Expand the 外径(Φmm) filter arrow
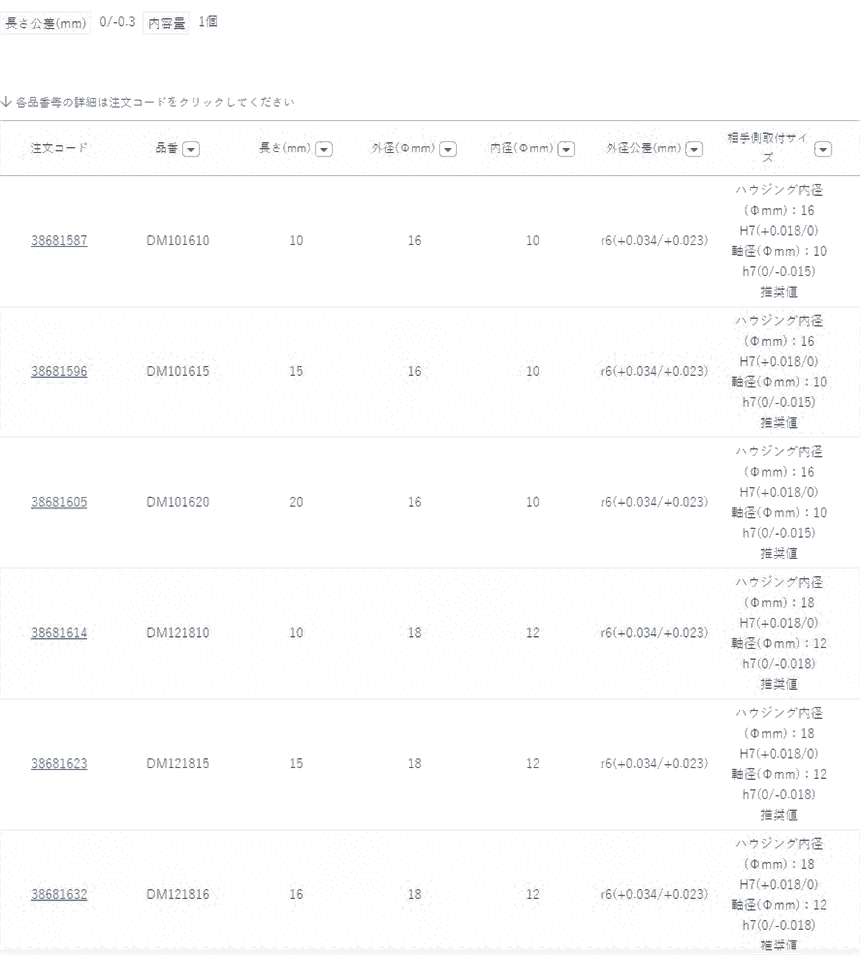Image resolution: width=860 pixels, height=955 pixels. (x=448, y=149)
